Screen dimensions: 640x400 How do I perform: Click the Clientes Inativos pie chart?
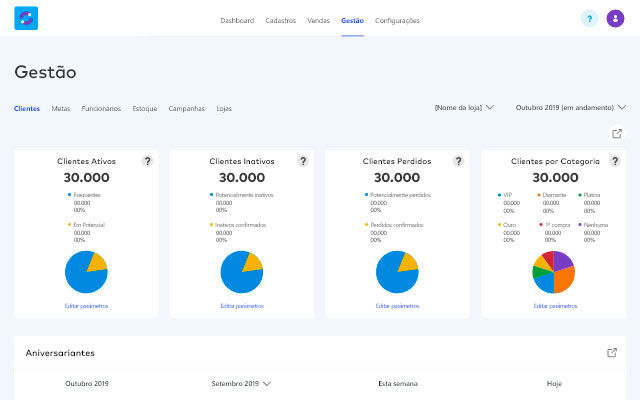(241, 272)
